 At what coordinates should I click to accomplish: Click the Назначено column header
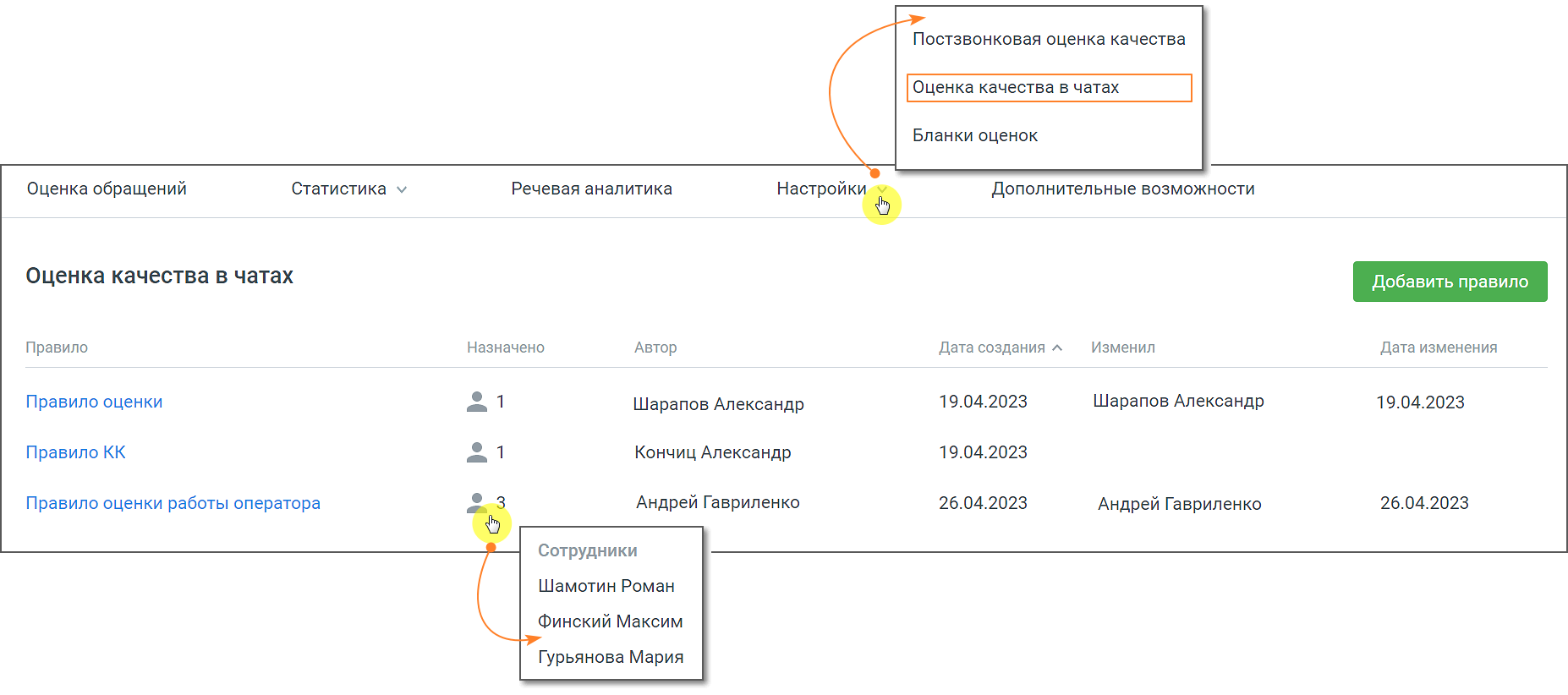coord(505,347)
